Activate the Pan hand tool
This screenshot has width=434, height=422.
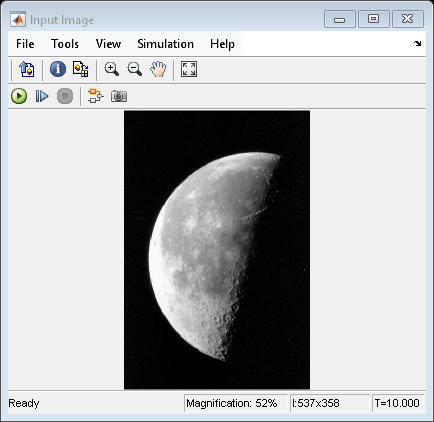[158, 69]
